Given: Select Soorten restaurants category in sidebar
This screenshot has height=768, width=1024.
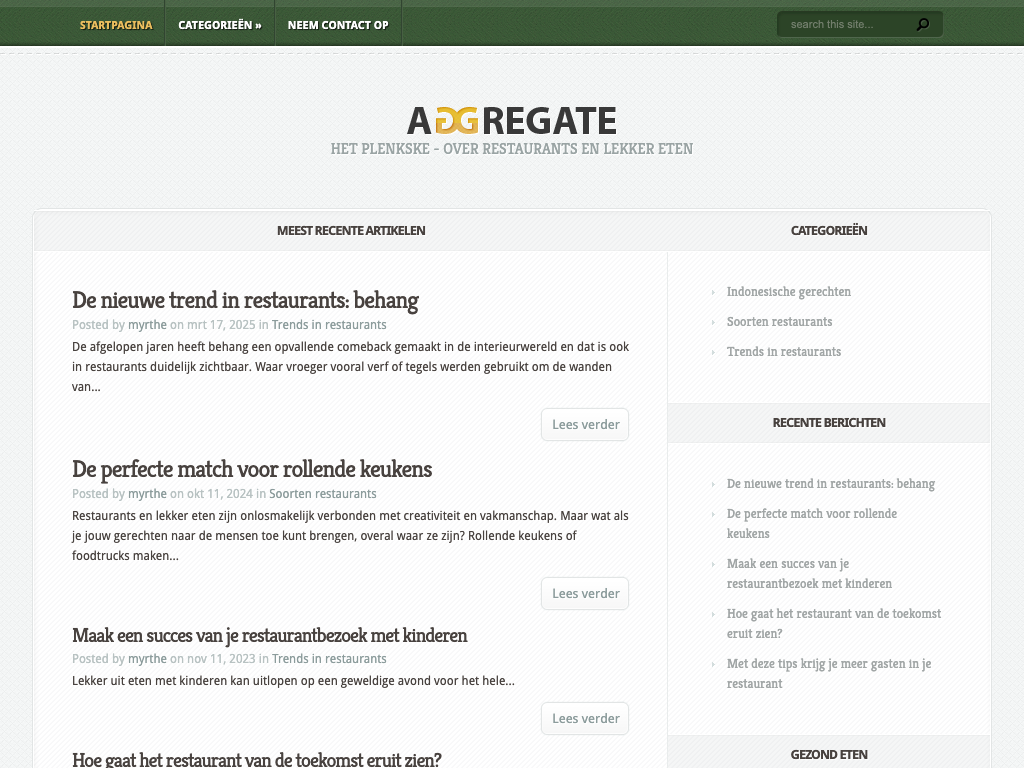Looking at the screenshot, I should (x=779, y=322).
